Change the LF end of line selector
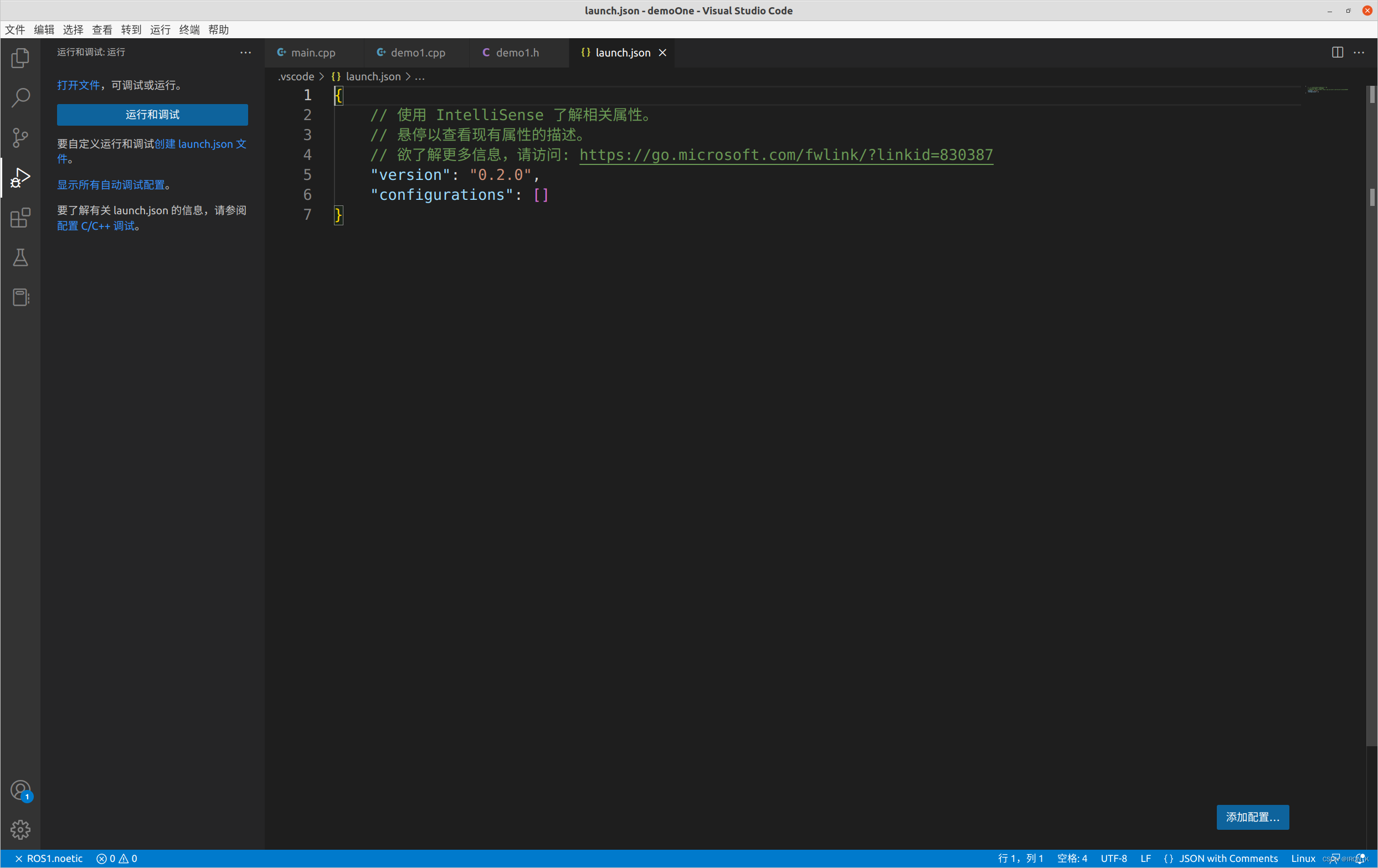1378x868 pixels. [x=1146, y=858]
